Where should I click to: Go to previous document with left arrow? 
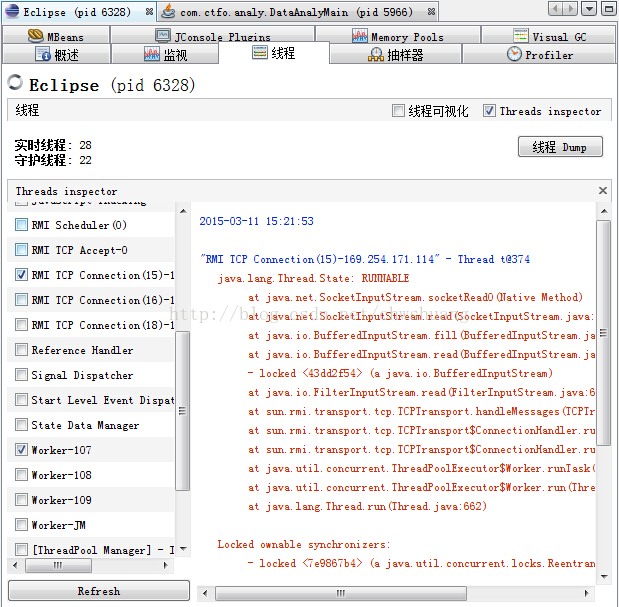point(556,8)
